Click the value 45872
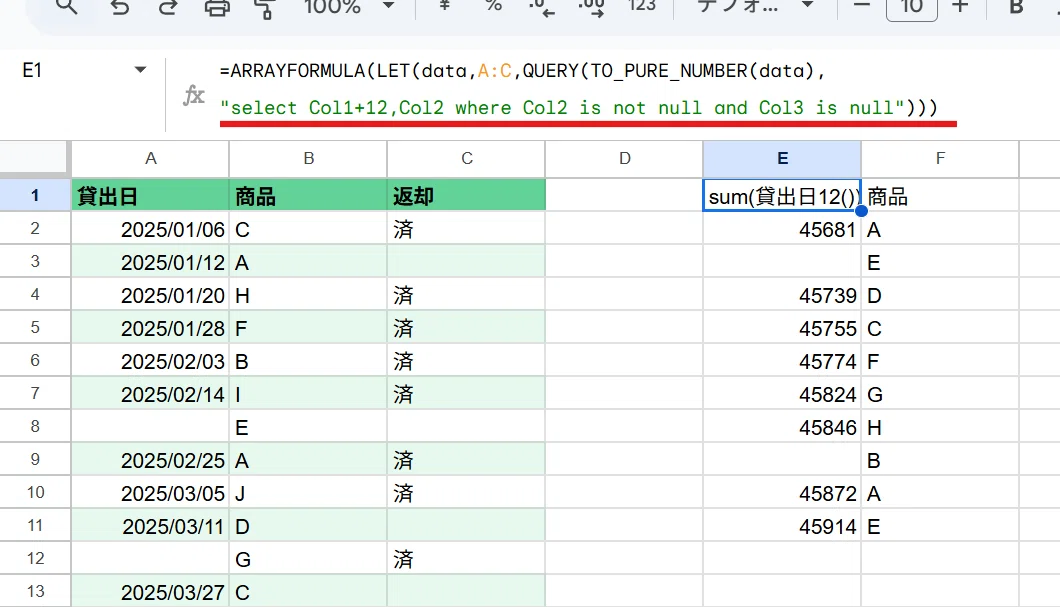The height and width of the screenshot is (607, 1060). 827,493
